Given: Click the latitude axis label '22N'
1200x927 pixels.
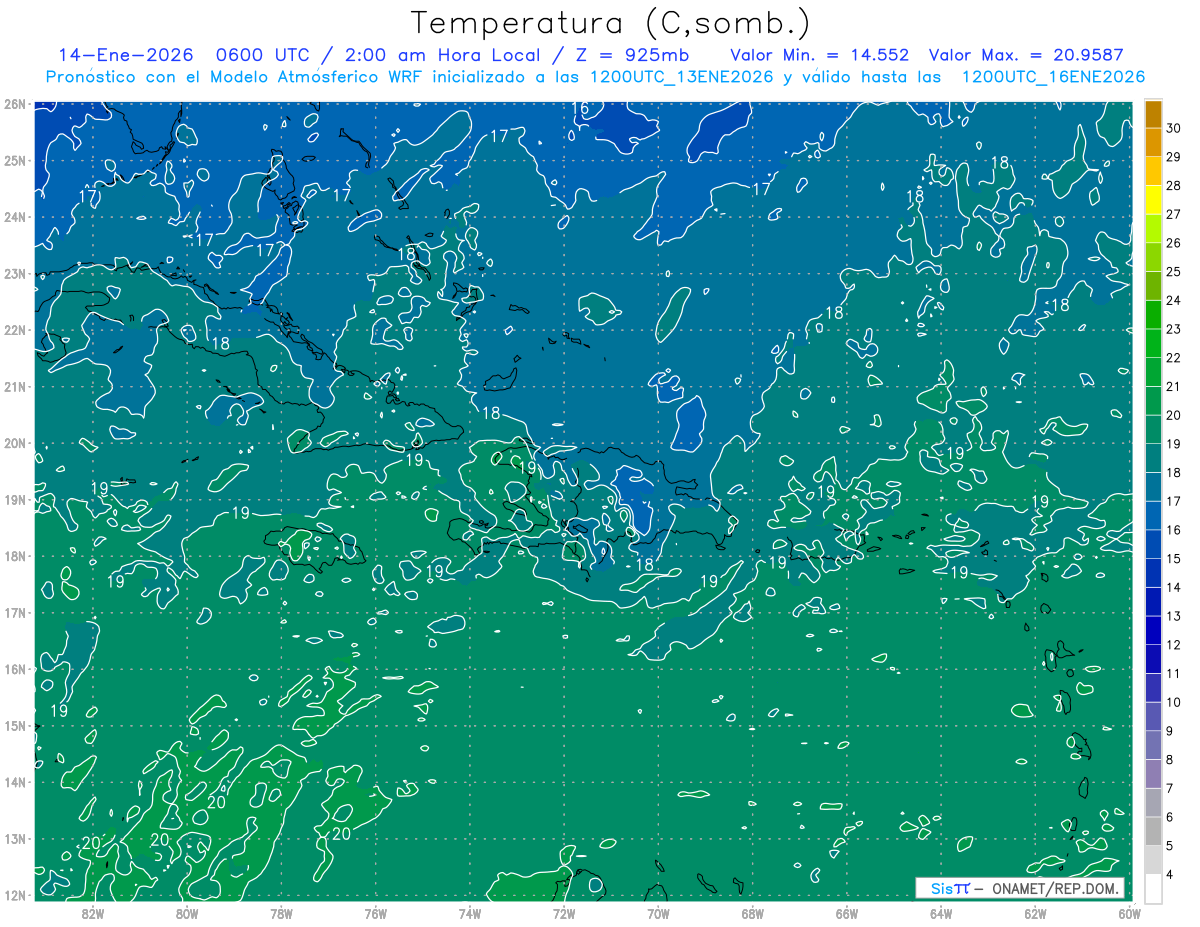Looking at the screenshot, I should (15, 330).
